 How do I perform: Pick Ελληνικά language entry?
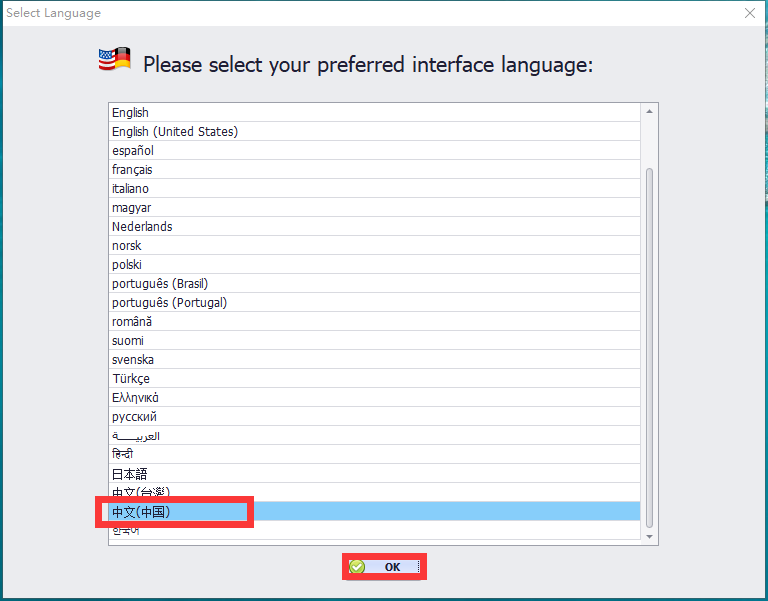click(x=374, y=398)
